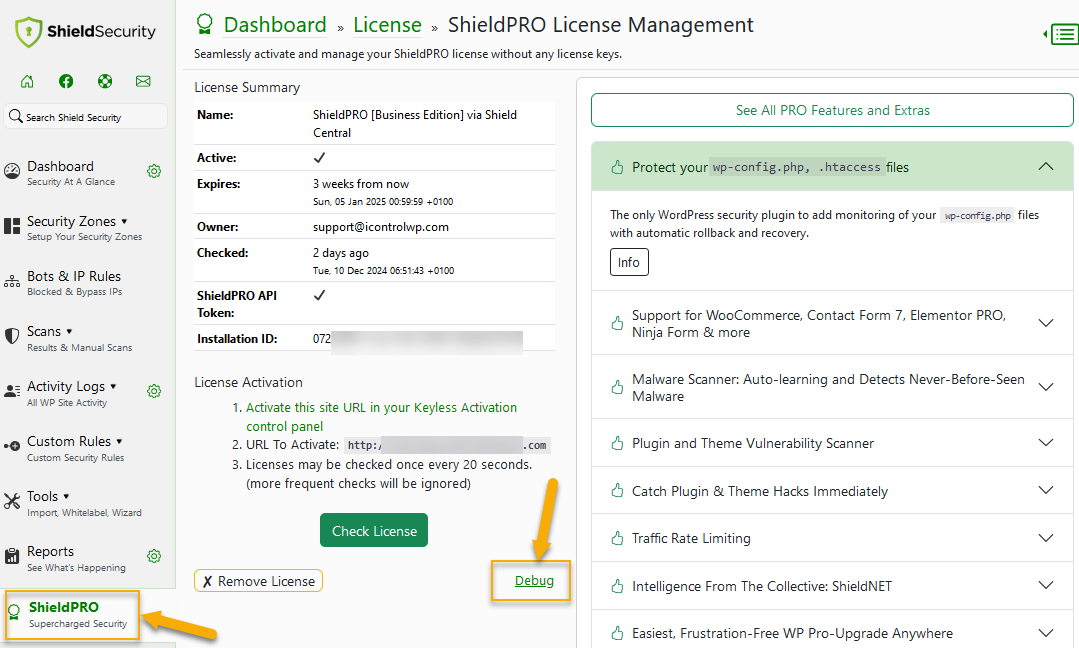Click the search magnifier icon

(15, 116)
